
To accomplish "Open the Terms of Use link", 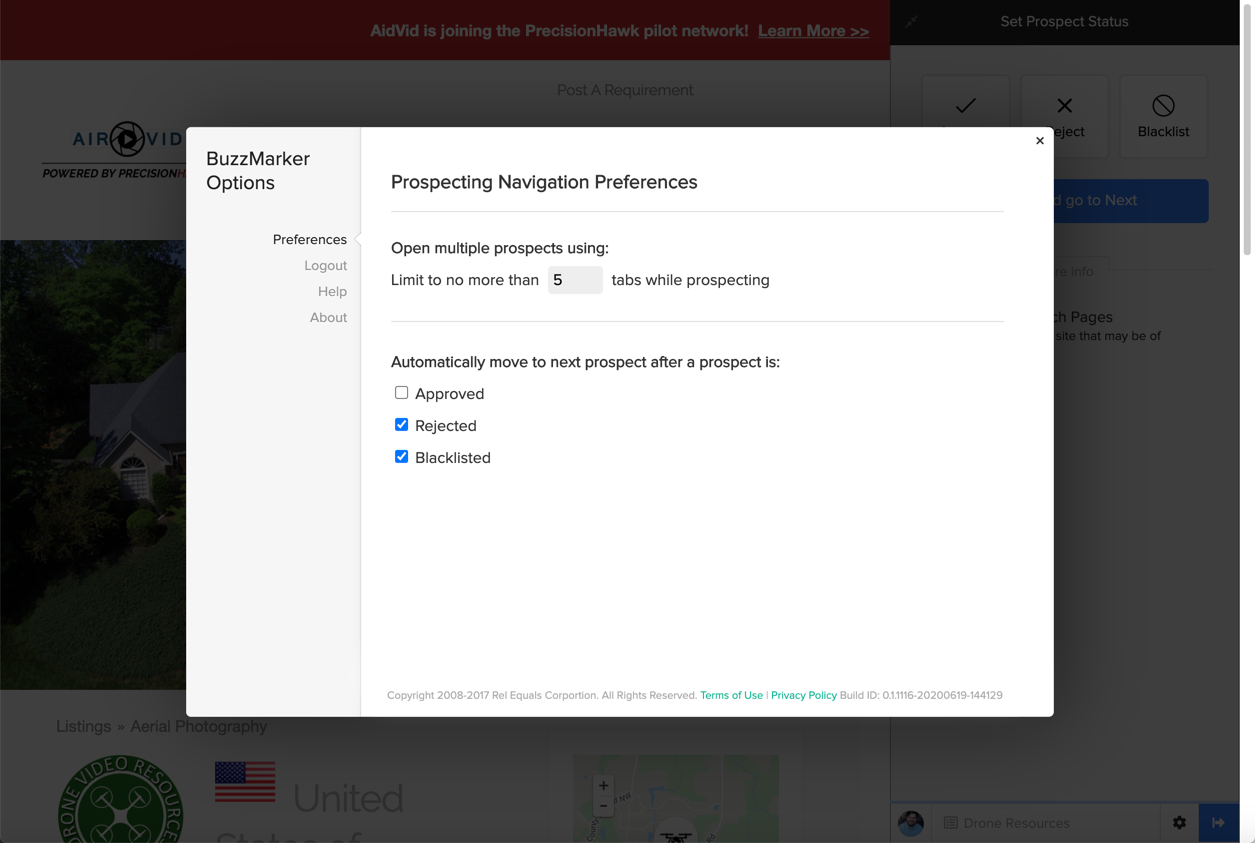I will pyautogui.click(x=731, y=695).
